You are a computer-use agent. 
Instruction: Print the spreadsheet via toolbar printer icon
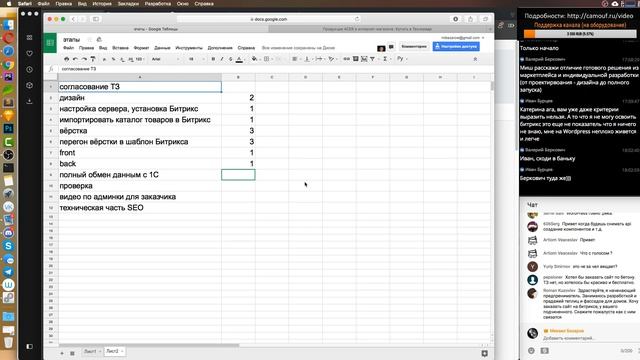(67, 59)
